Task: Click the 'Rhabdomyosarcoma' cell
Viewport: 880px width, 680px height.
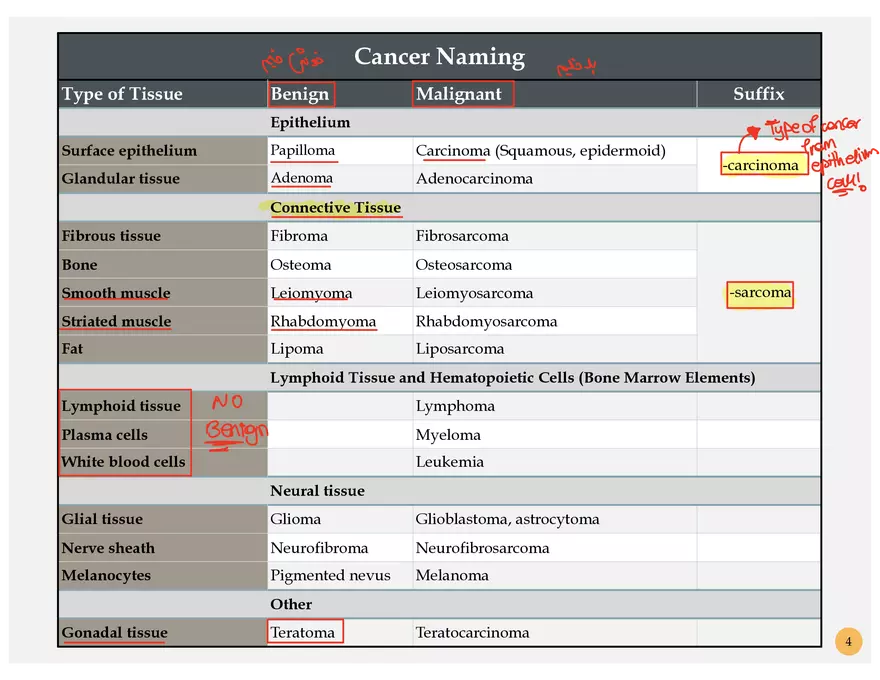Action: [x=486, y=321]
